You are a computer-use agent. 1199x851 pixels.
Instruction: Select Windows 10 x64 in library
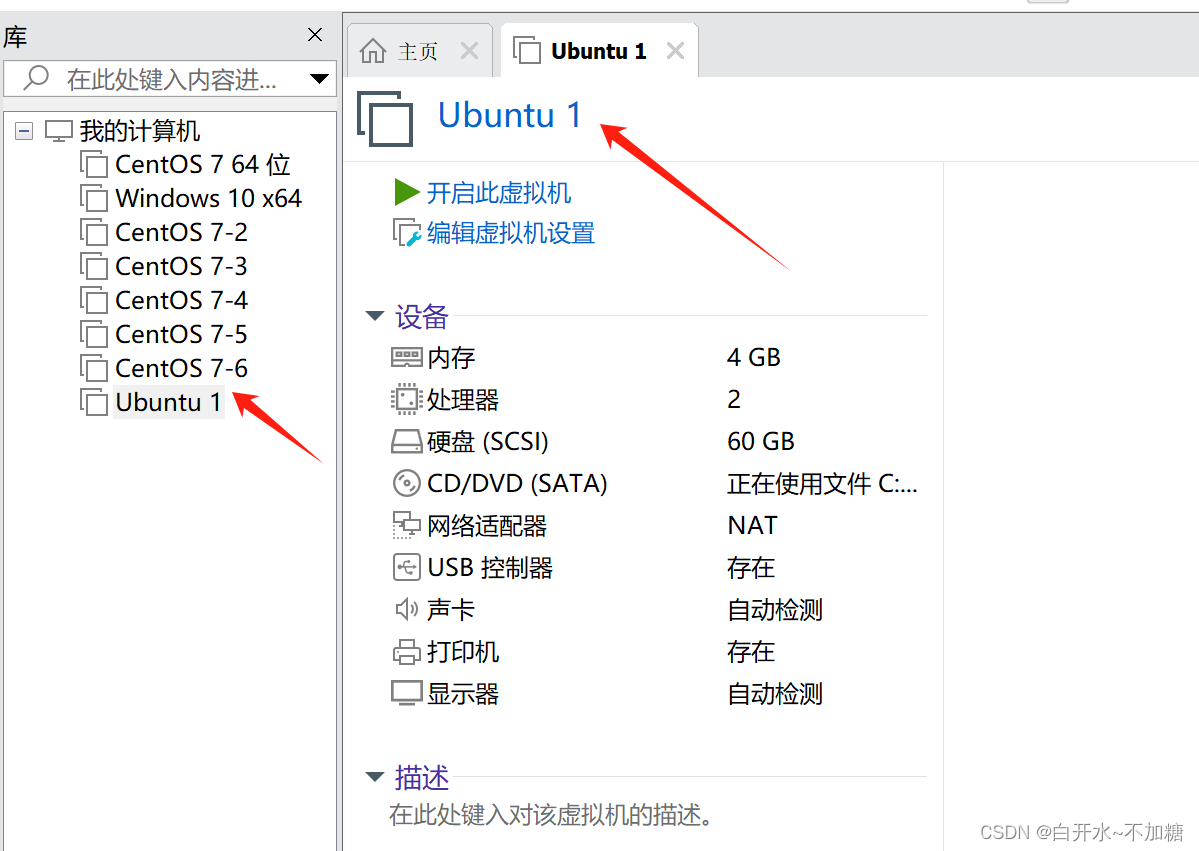tap(208, 198)
